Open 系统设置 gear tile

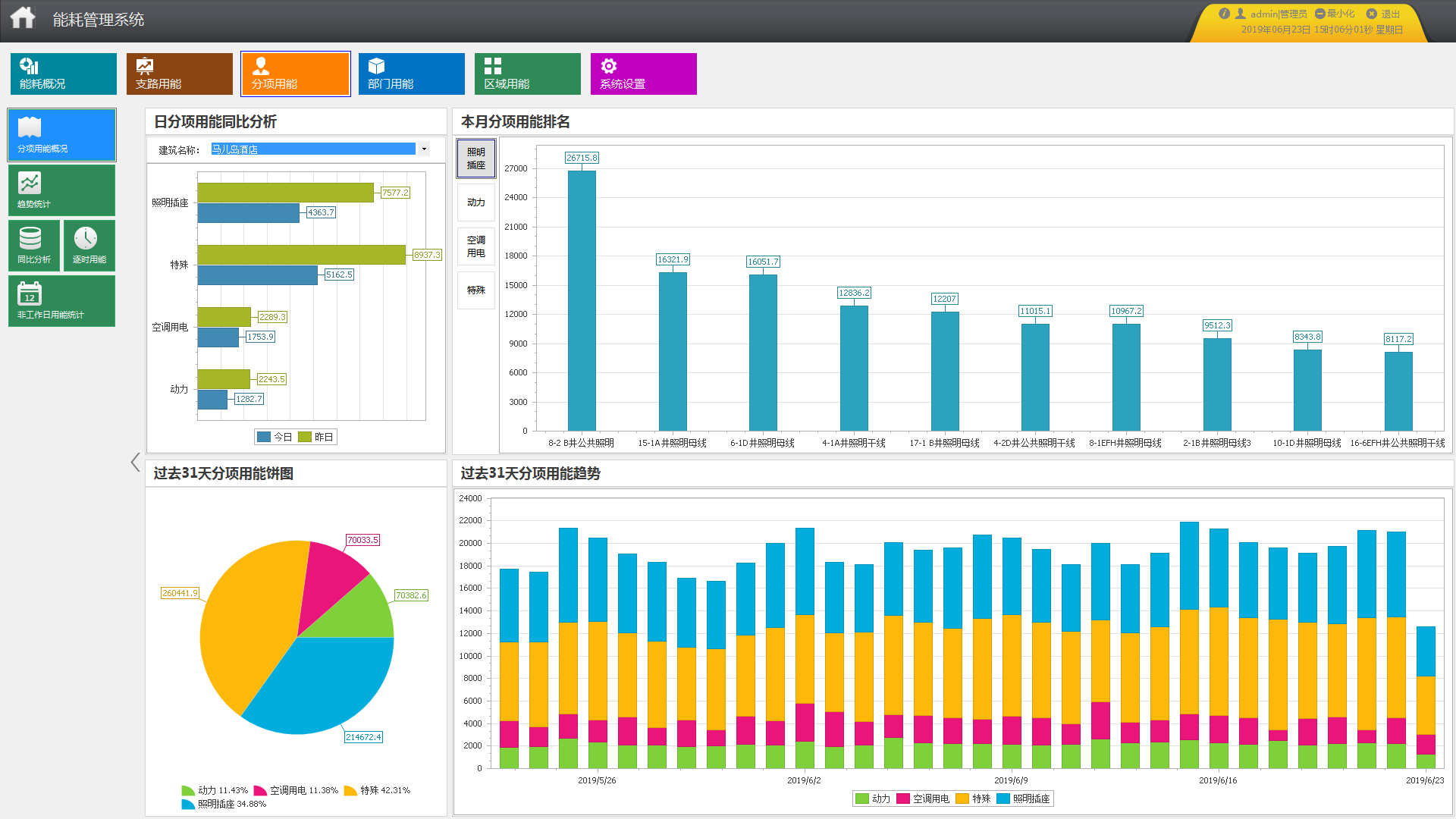click(643, 74)
